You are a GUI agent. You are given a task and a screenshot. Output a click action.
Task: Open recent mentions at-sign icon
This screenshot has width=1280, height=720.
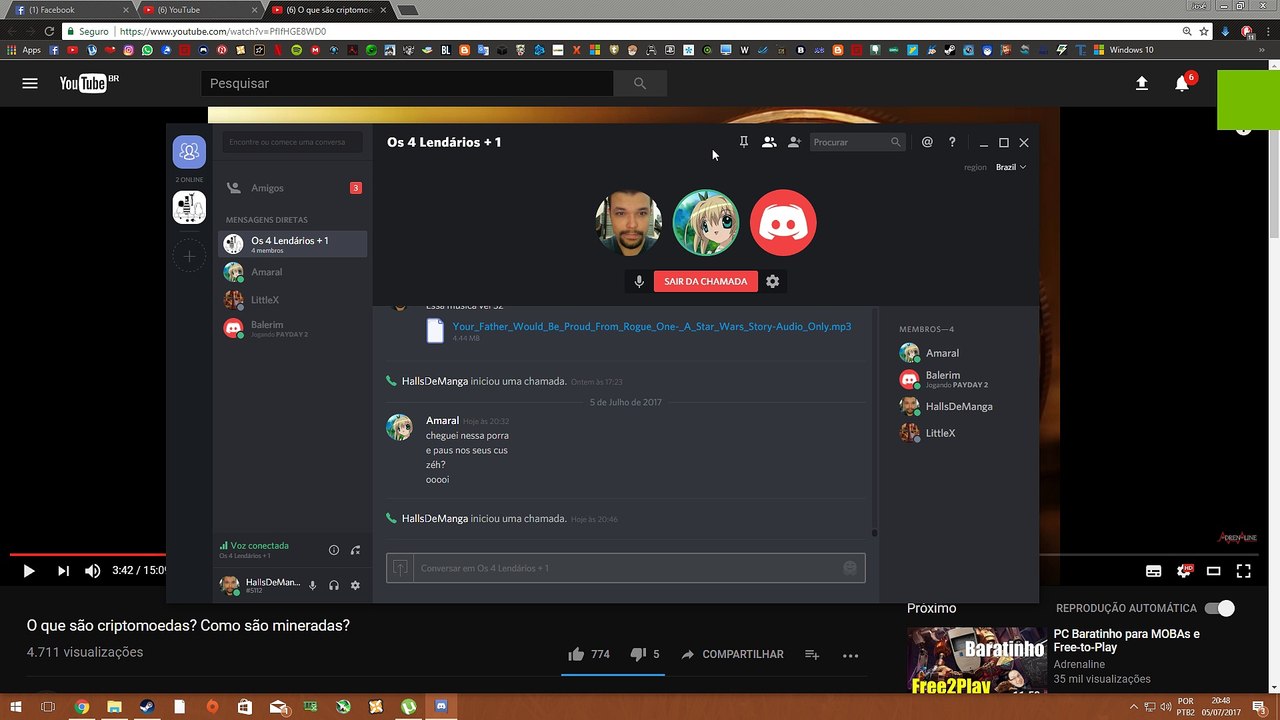[x=927, y=142]
